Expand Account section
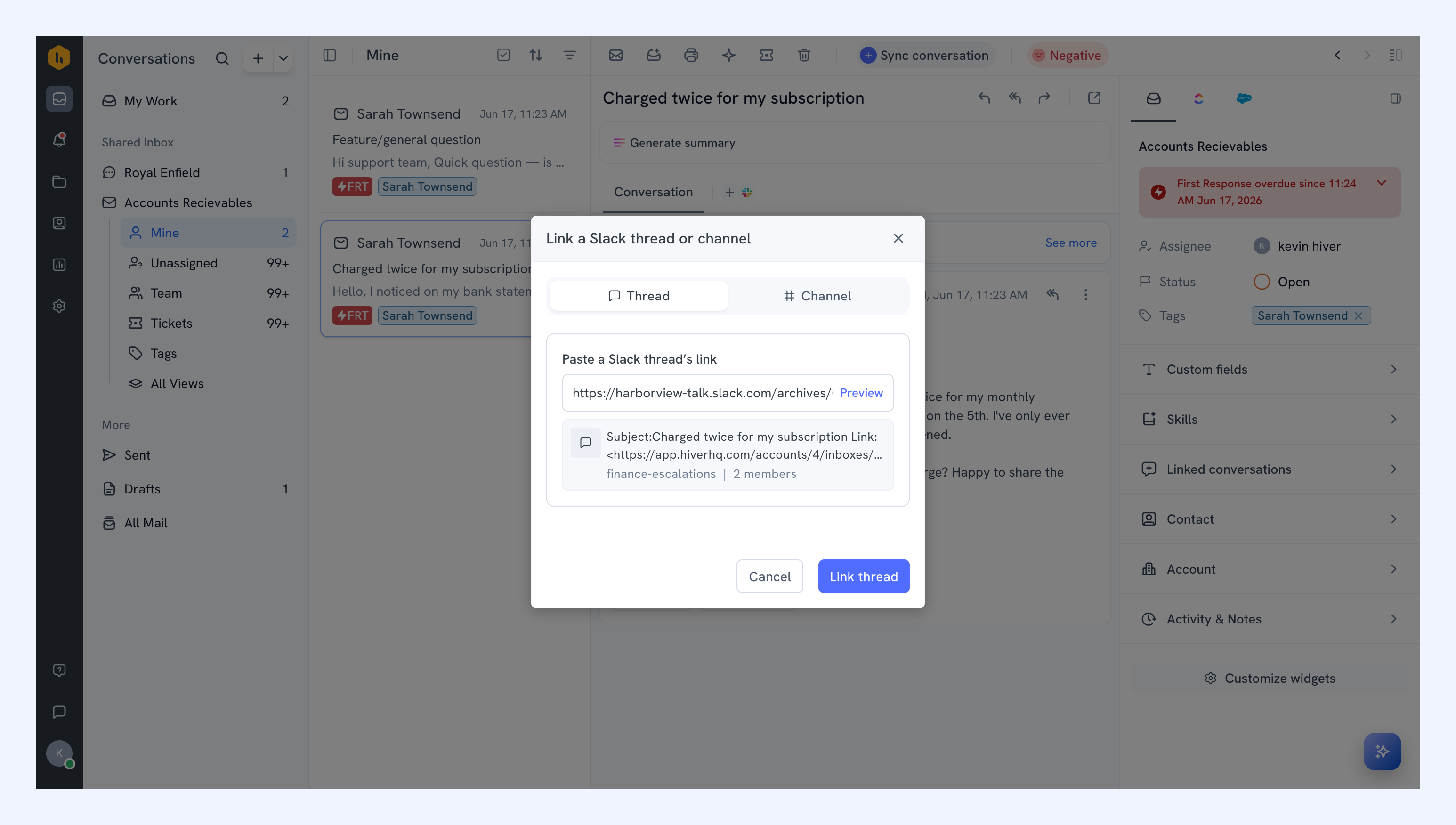Screen dimensions: 1456x825 pyautogui.click(x=1270, y=569)
